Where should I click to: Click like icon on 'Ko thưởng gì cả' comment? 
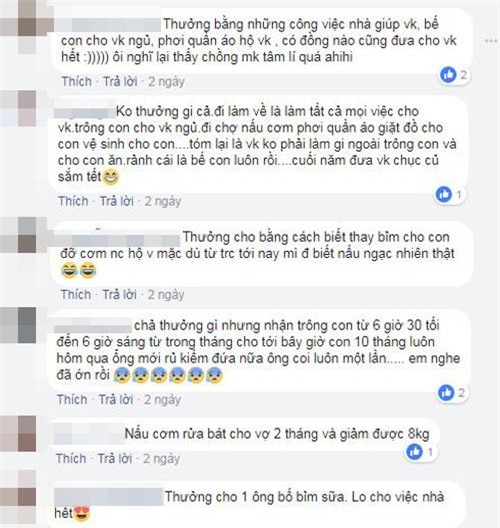(x=444, y=194)
